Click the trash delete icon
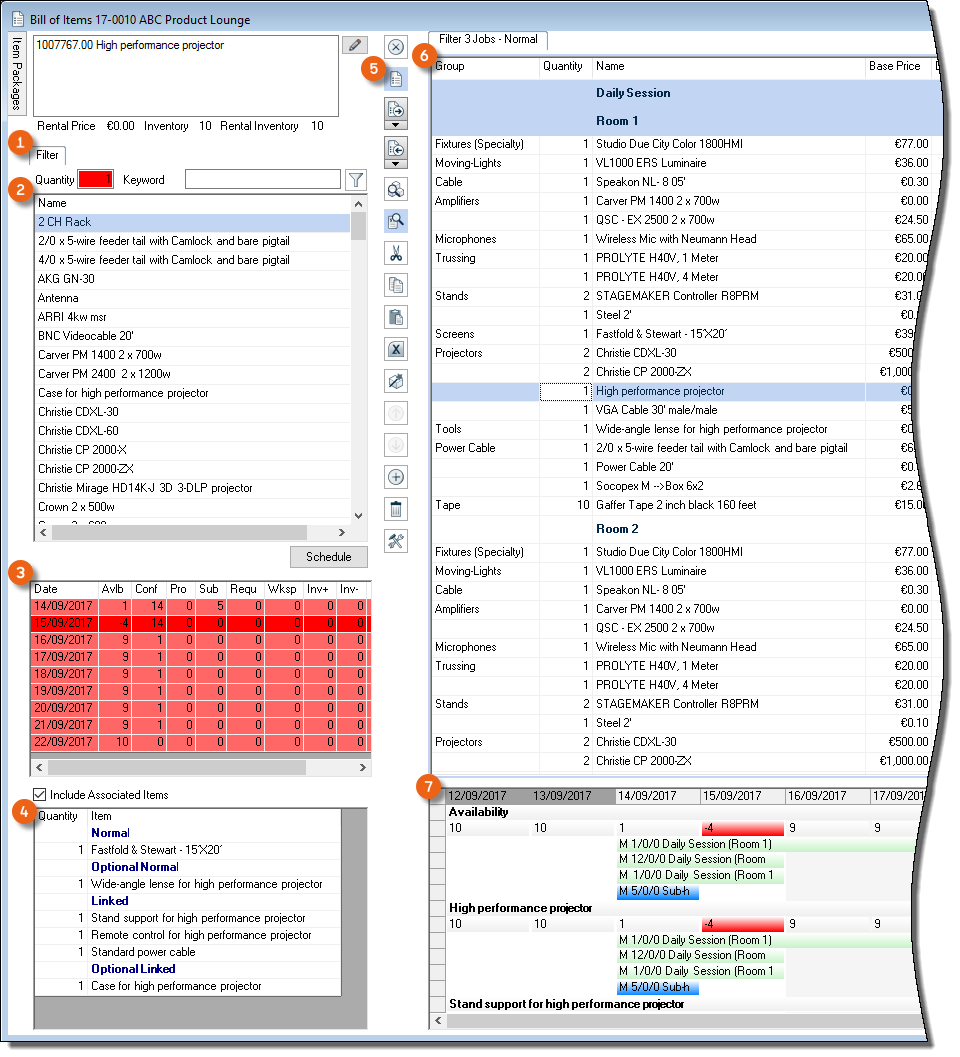 click(396, 509)
